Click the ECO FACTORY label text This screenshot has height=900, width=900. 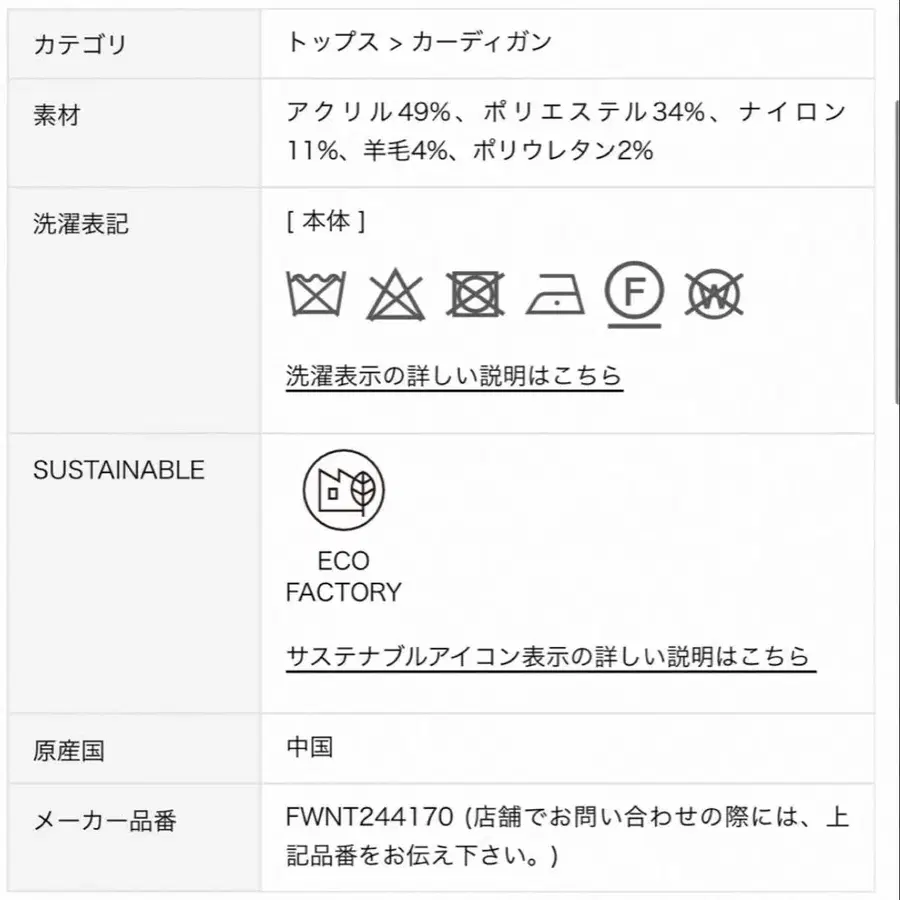[x=343, y=577]
